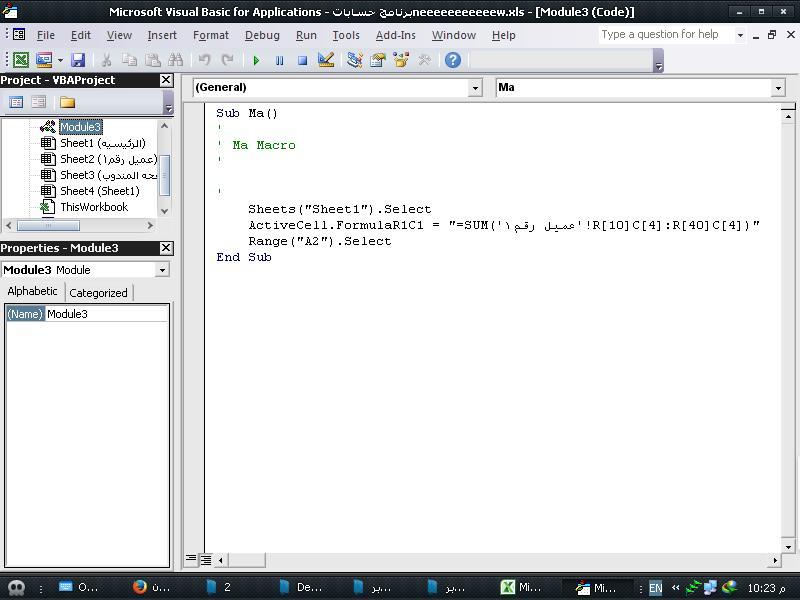The image size is (800, 600).
Task: Open Find with the binoculars icon
Action: pyautogui.click(x=176, y=60)
